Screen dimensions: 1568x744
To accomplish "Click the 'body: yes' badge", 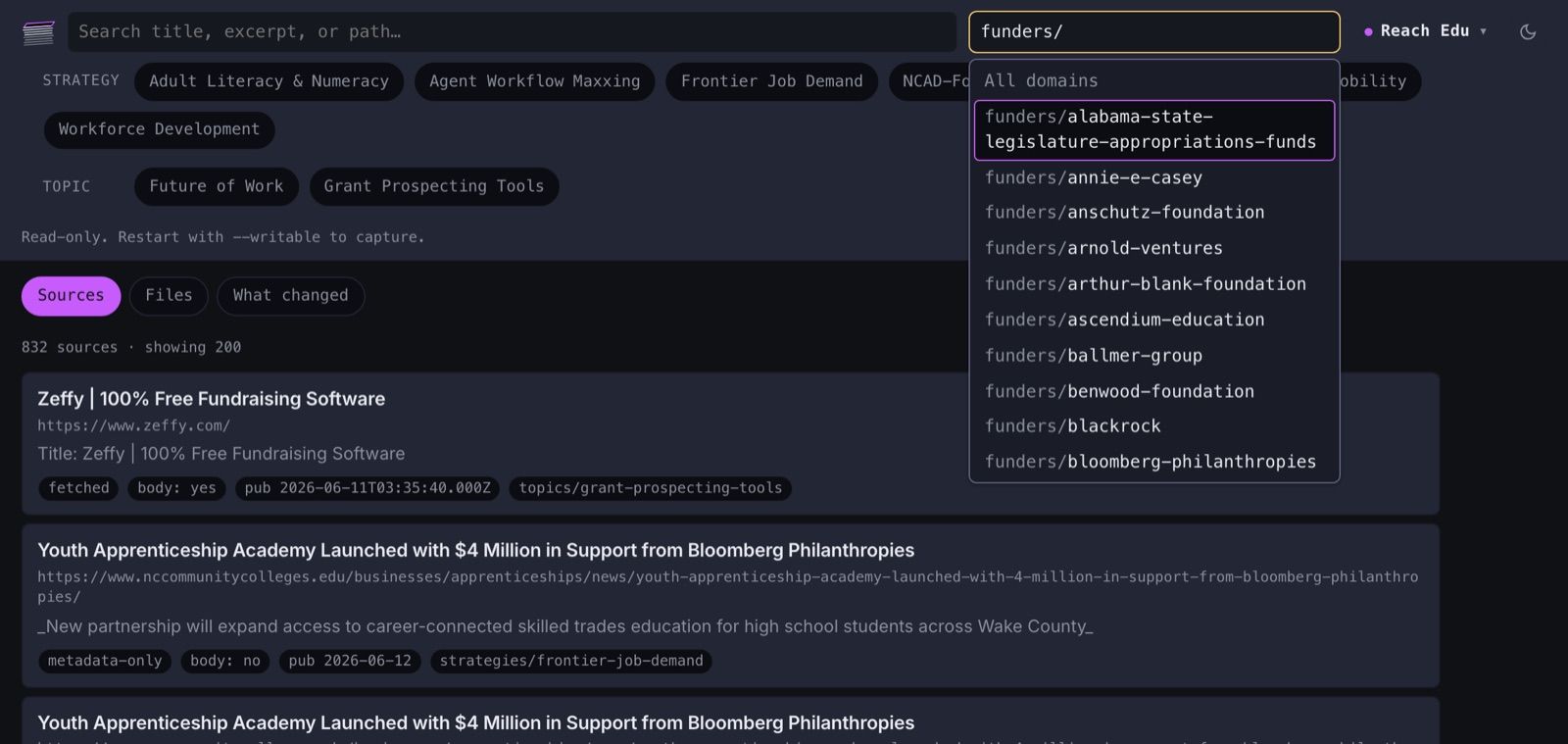I will [x=177, y=488].
